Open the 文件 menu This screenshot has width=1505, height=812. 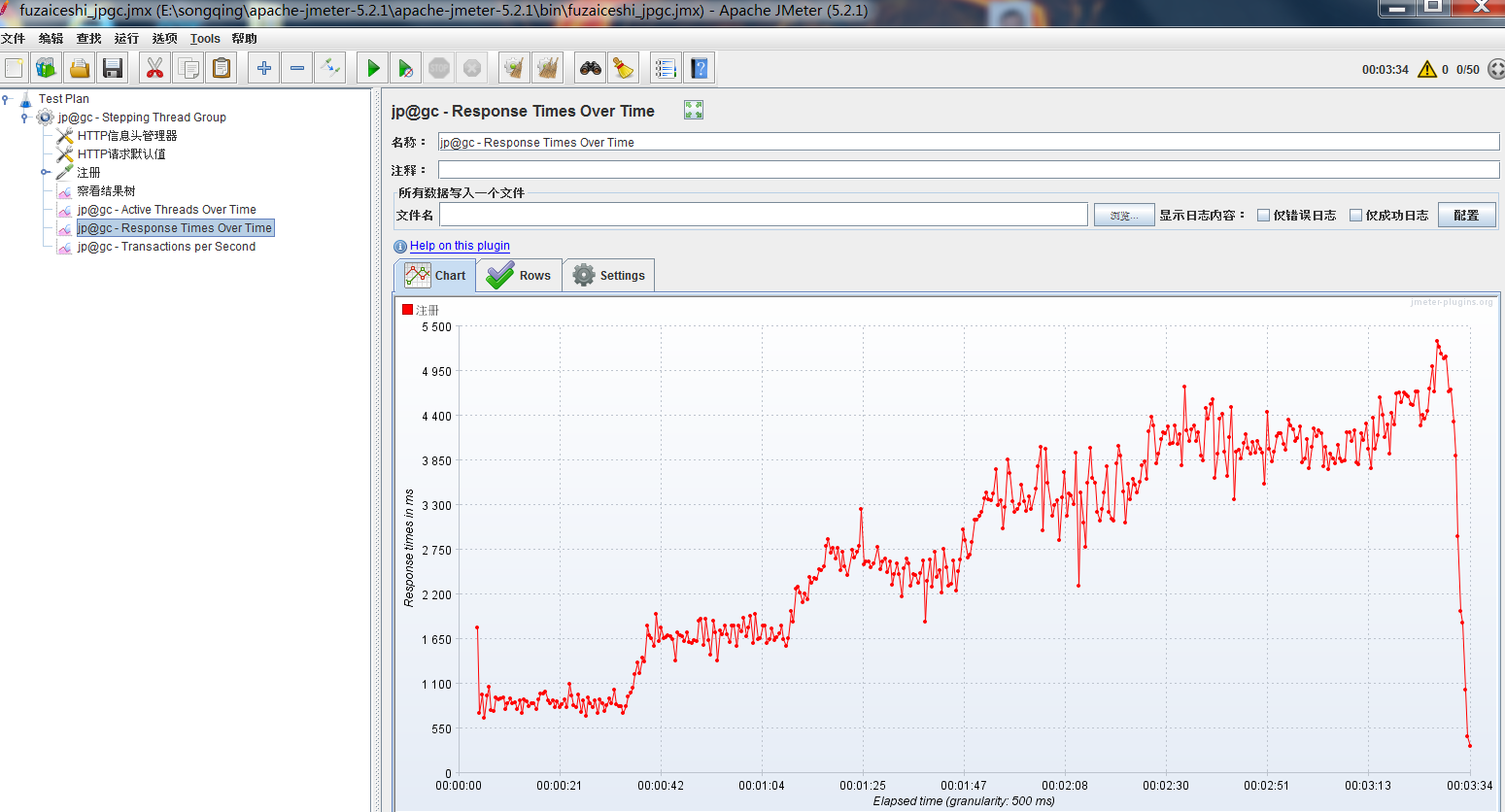tap(14, 39)
